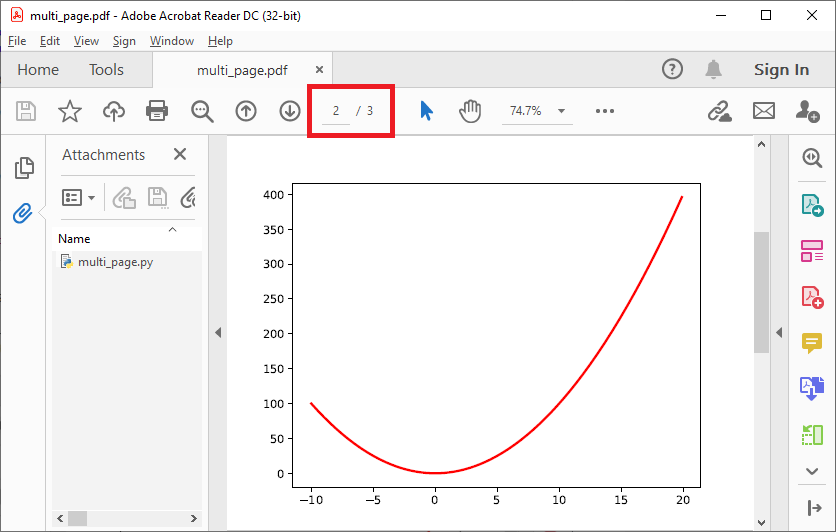Screen dimensions: 836x532
Task: Open the Help menu
Action: pyautogui.click(x=220, y=41)
